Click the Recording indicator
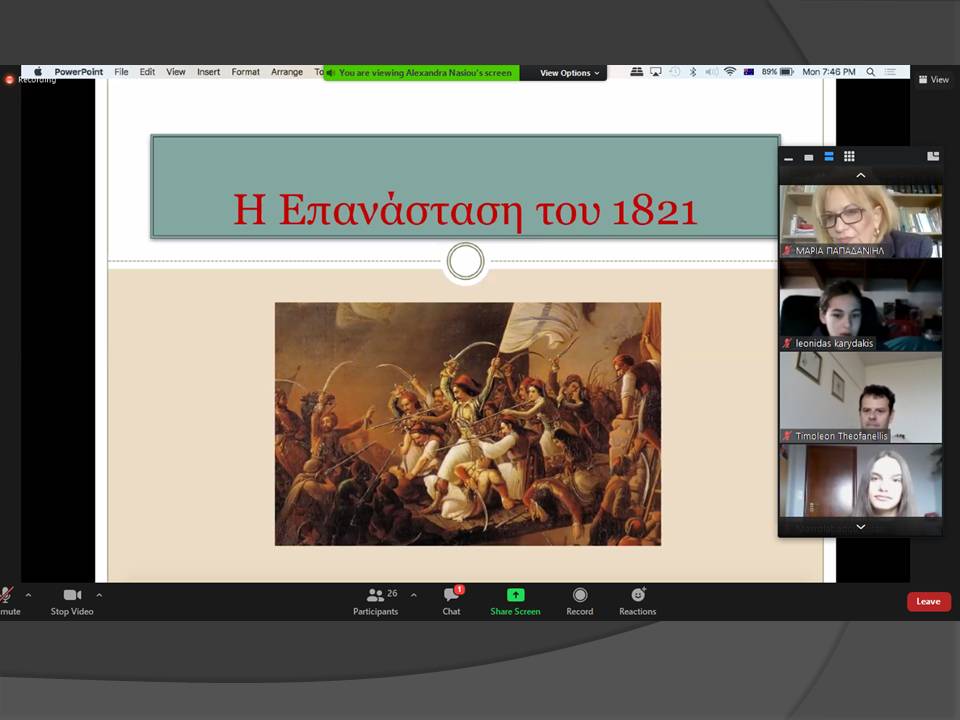 tap(31, 80)
